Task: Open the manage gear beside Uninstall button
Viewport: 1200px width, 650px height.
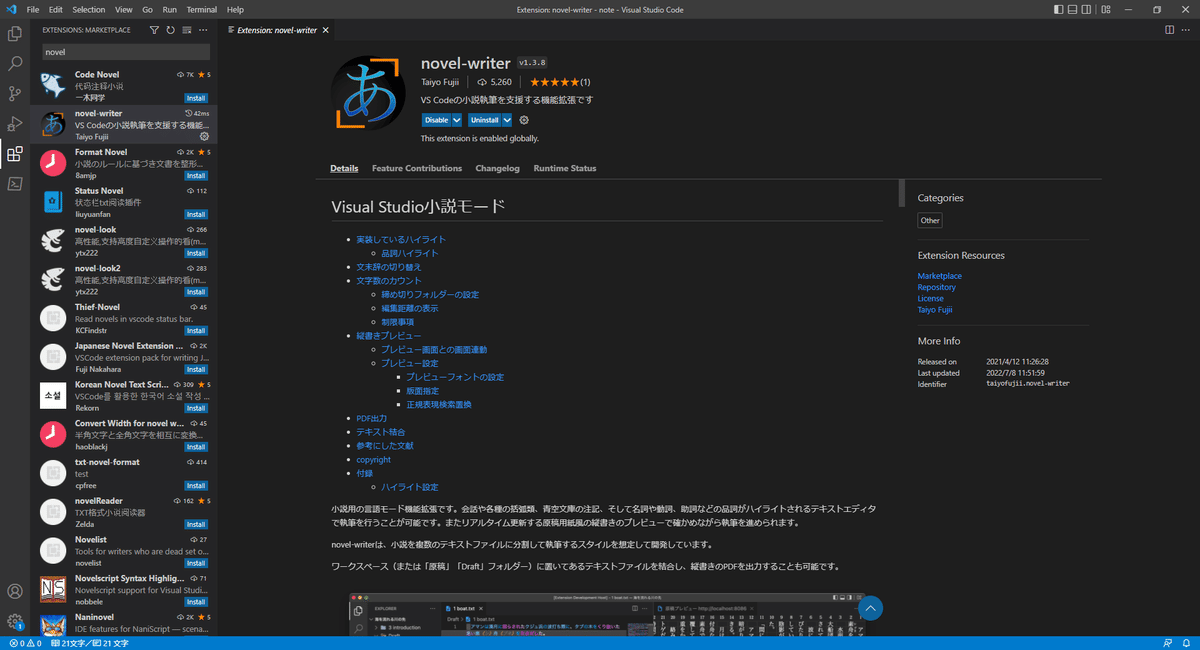Action: click(x=524, y=120)
